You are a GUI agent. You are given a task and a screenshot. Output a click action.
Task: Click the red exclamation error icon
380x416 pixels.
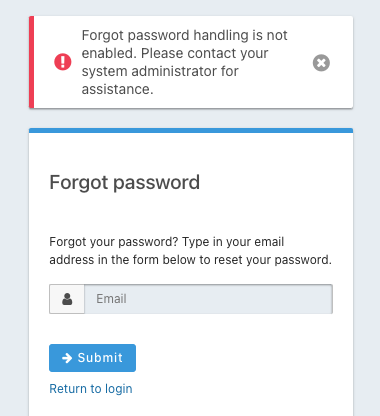point(63,62)
